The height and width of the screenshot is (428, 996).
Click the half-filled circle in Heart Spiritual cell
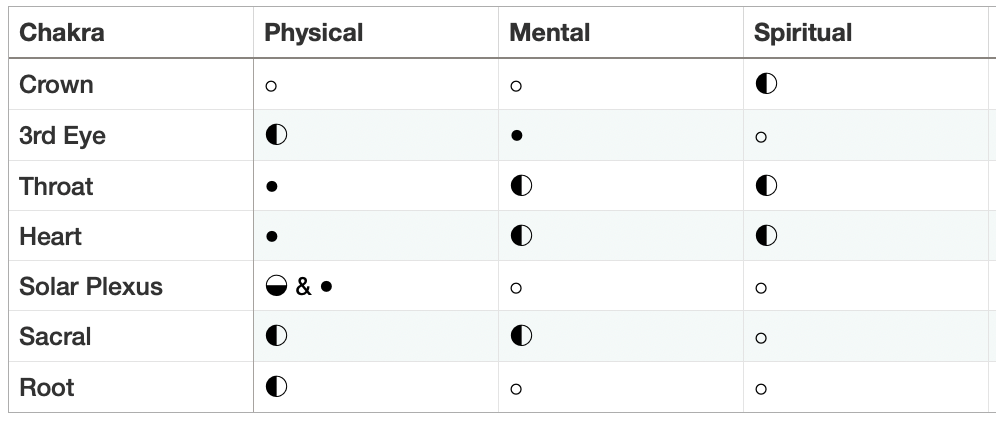click(766, 236)
